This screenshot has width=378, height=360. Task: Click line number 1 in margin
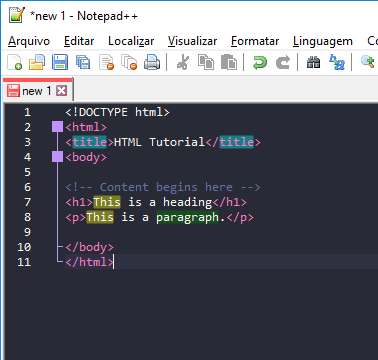click(27, 112)
